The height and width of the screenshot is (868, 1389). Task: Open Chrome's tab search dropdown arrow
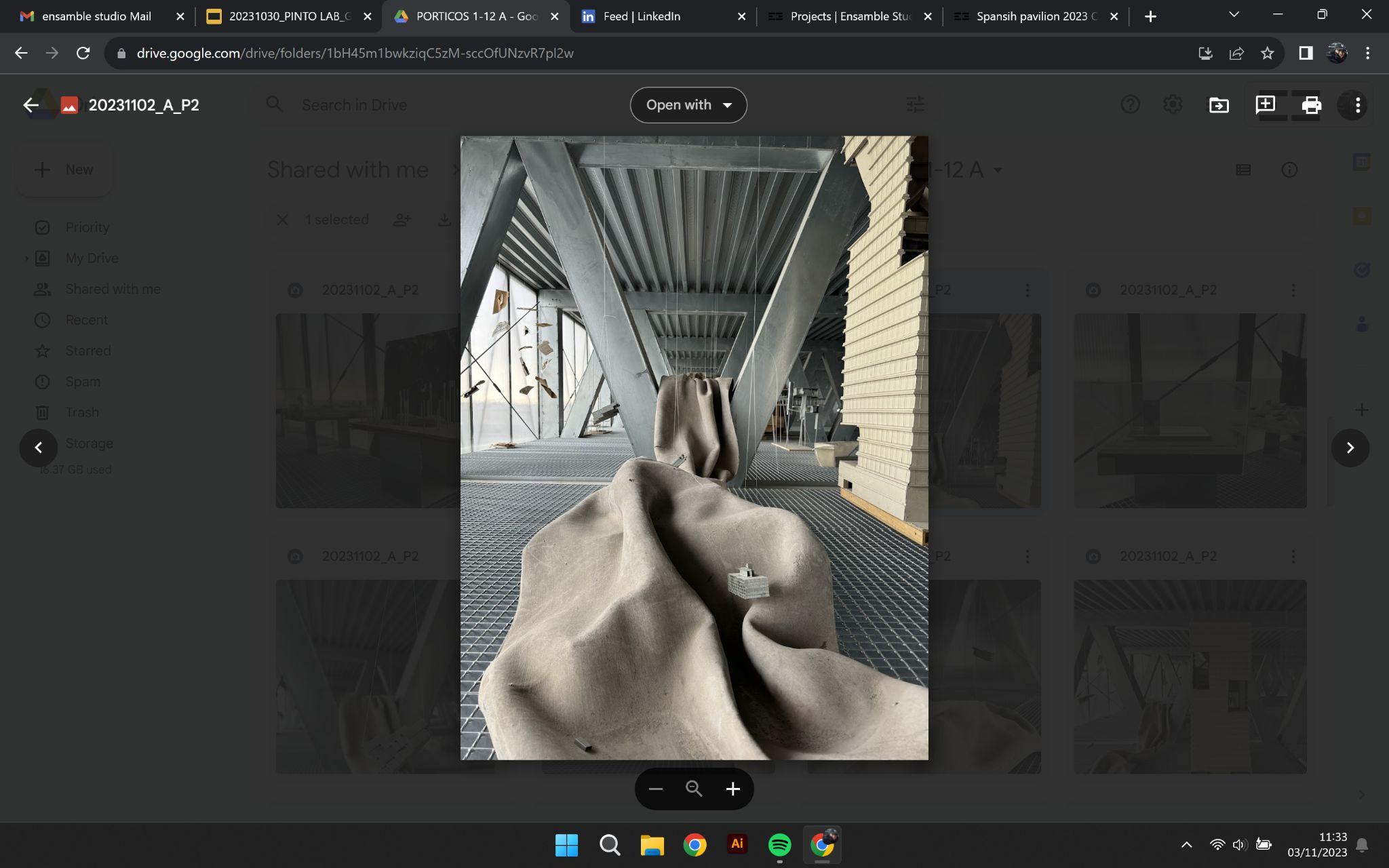[x=1234, y=15]
